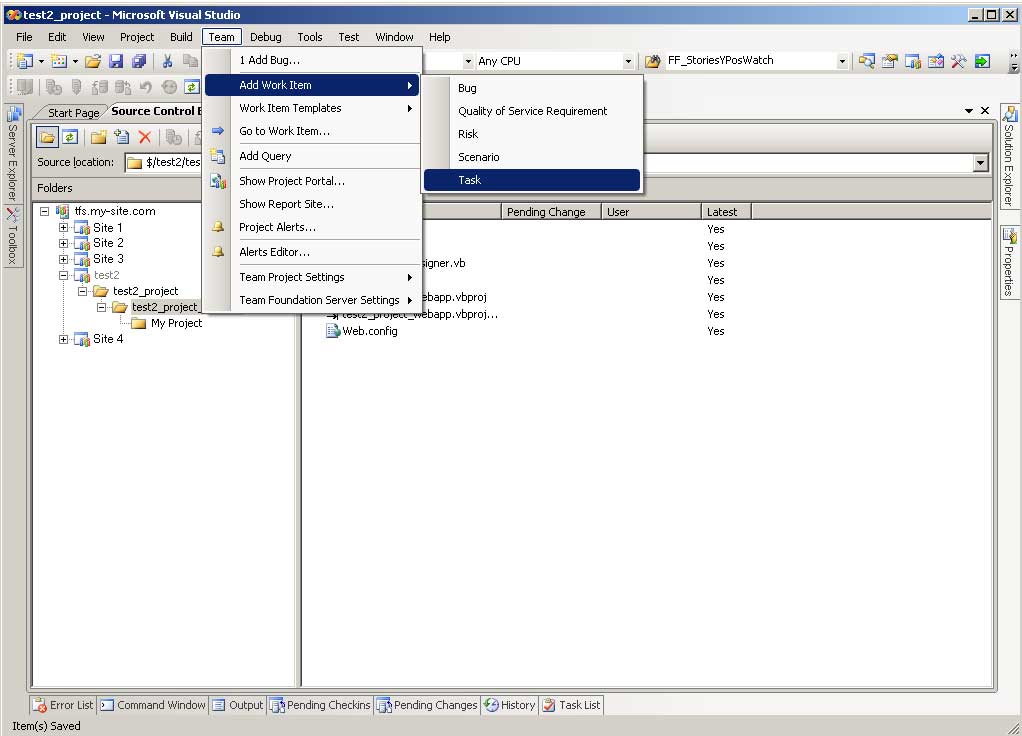Open the Properties Window toolbar icon
Screen dimensions: 1022x736
(x=889, y=61)
